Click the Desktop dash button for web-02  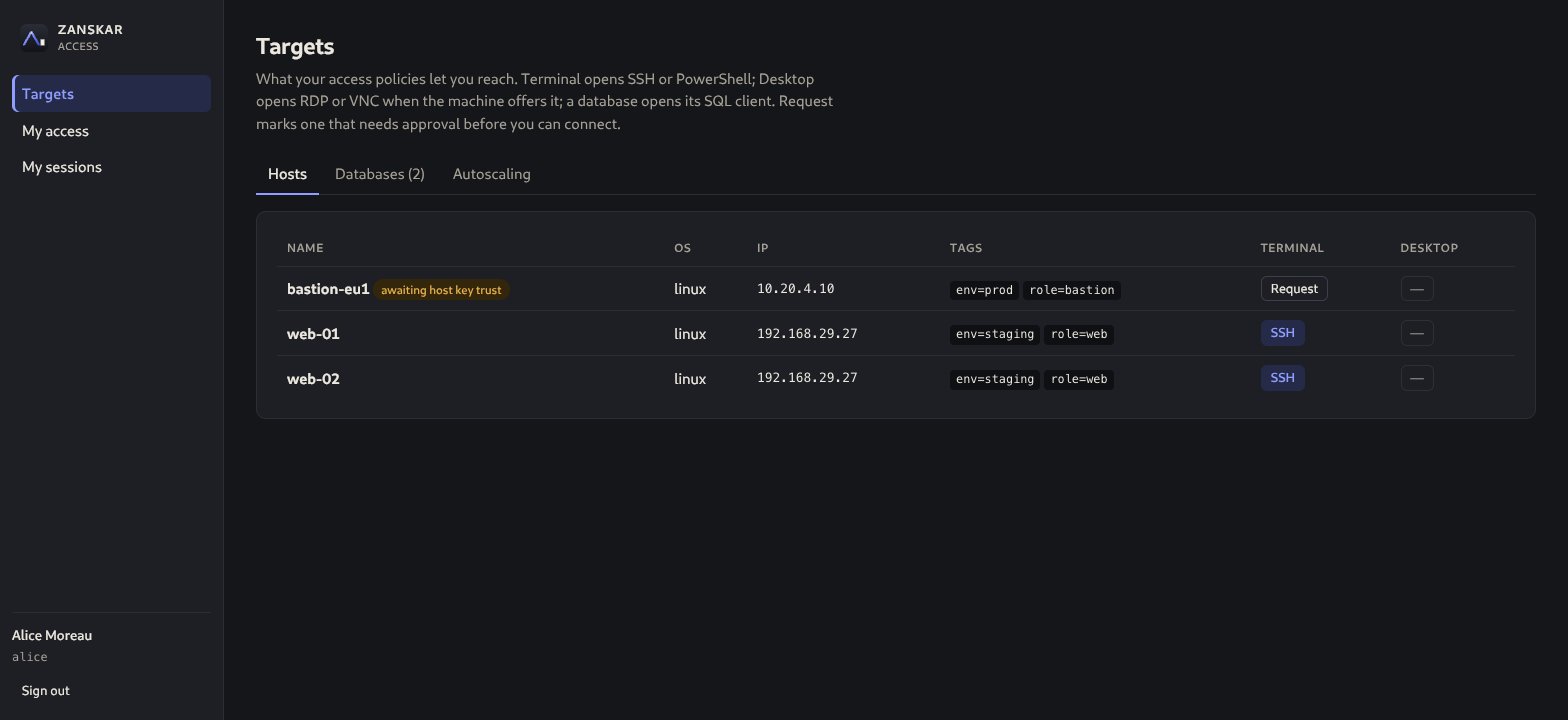coord(1417,378)
